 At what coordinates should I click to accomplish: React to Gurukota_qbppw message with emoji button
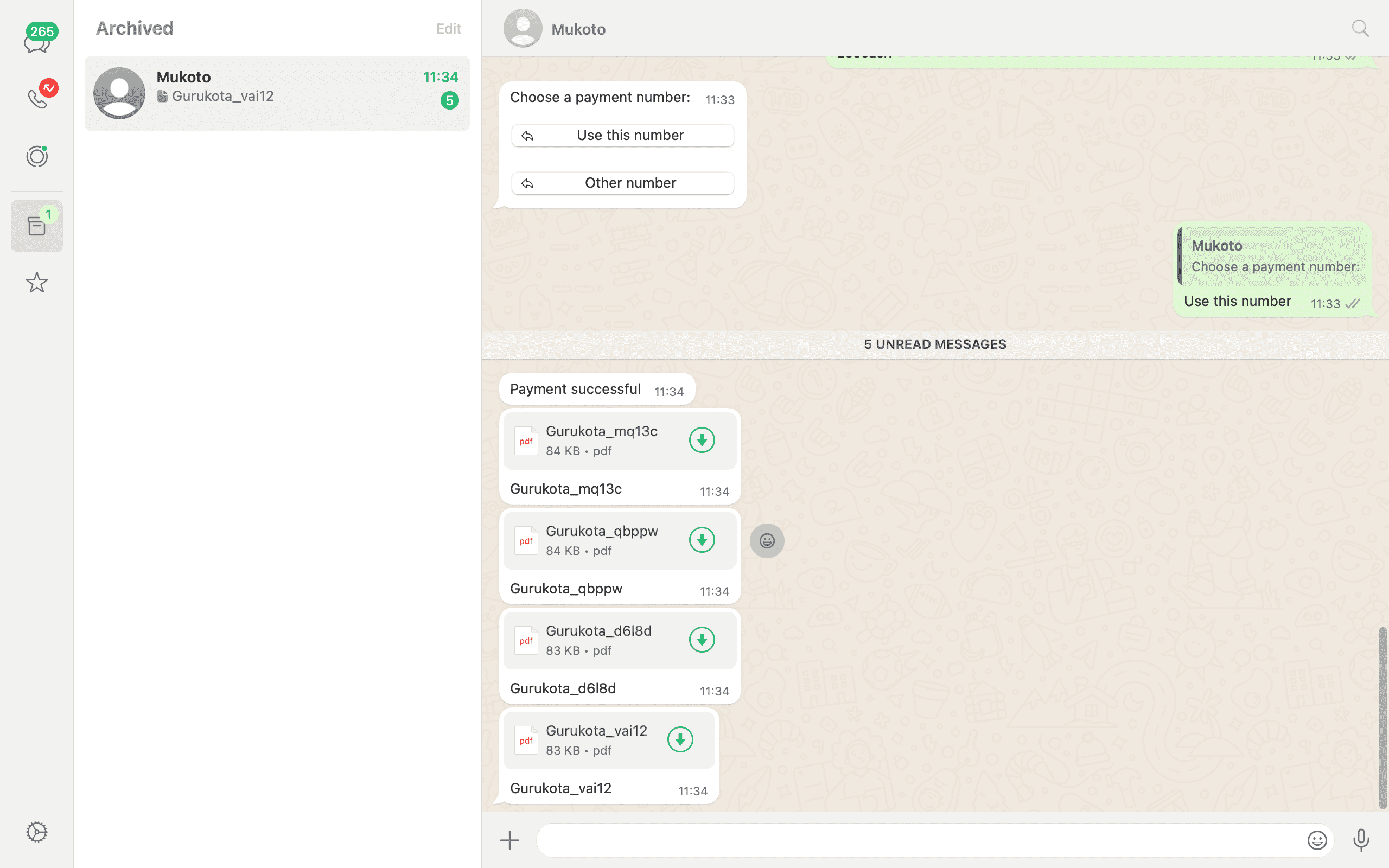click(x=767, y=541)
